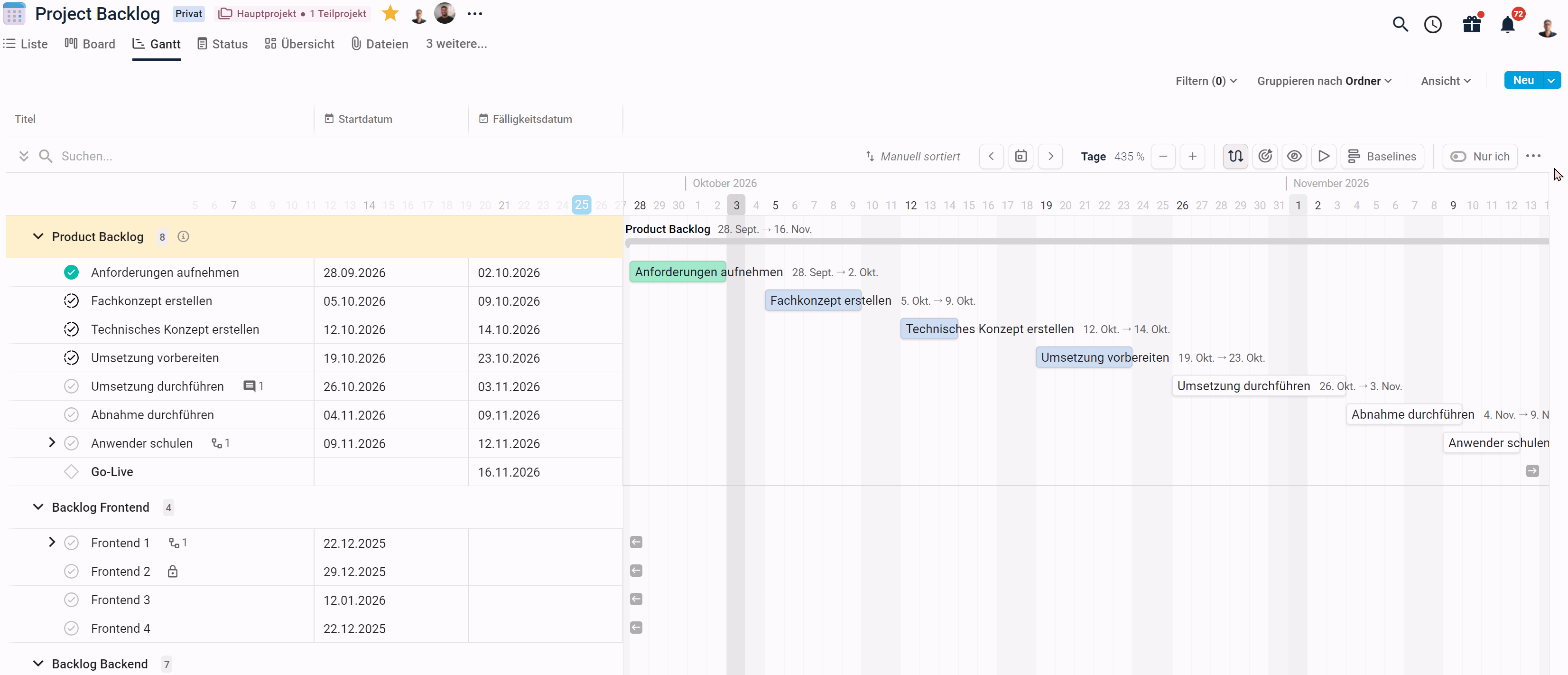The height and width of the screenshot is (675, 1568).
Task: Mark Umsetzung durchführen as complete
Action: pos(71,386)
